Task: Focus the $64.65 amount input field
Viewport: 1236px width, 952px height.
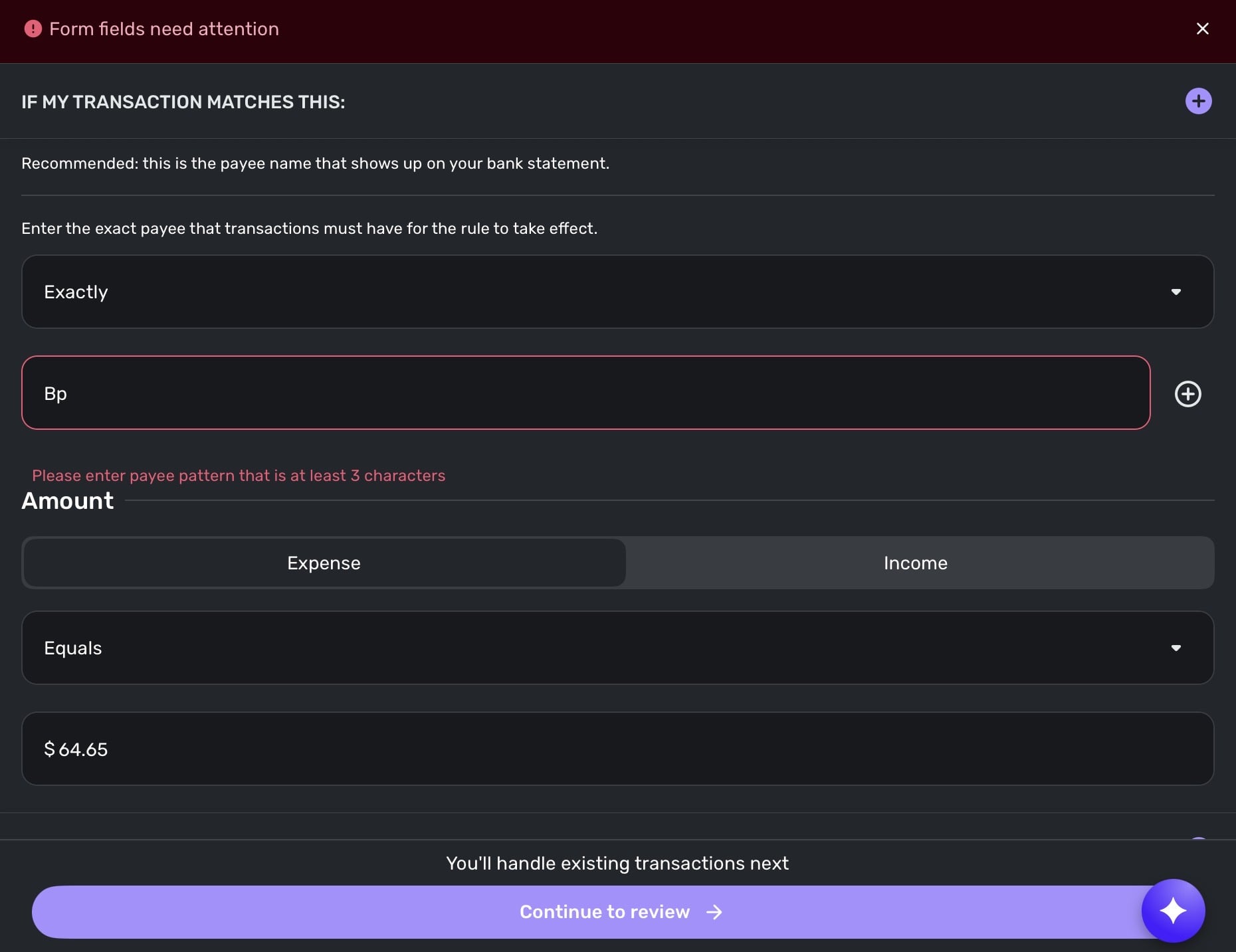Action: pyautogui.click(x=617, y=749)
